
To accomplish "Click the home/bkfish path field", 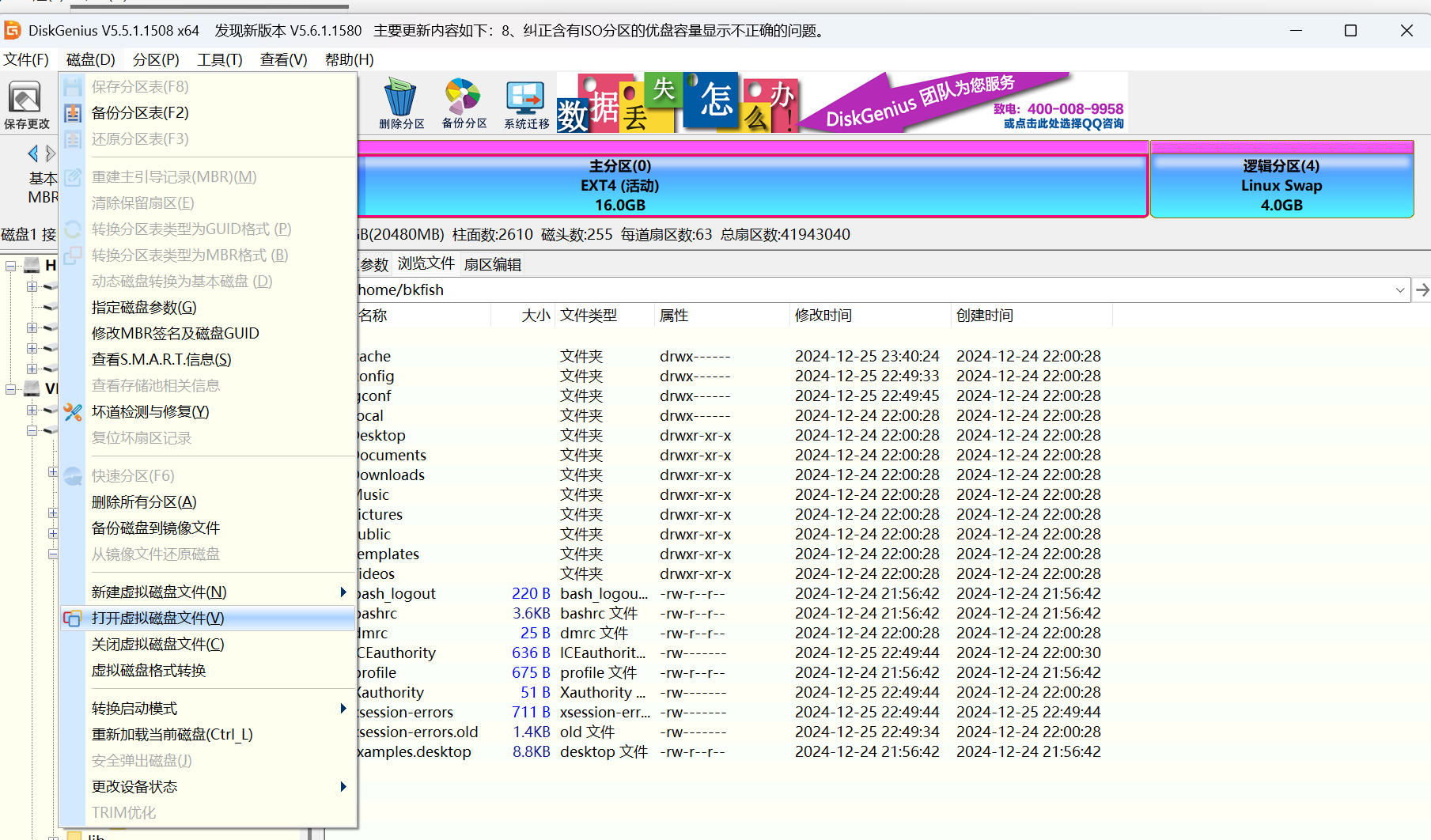I will [874, 290].
